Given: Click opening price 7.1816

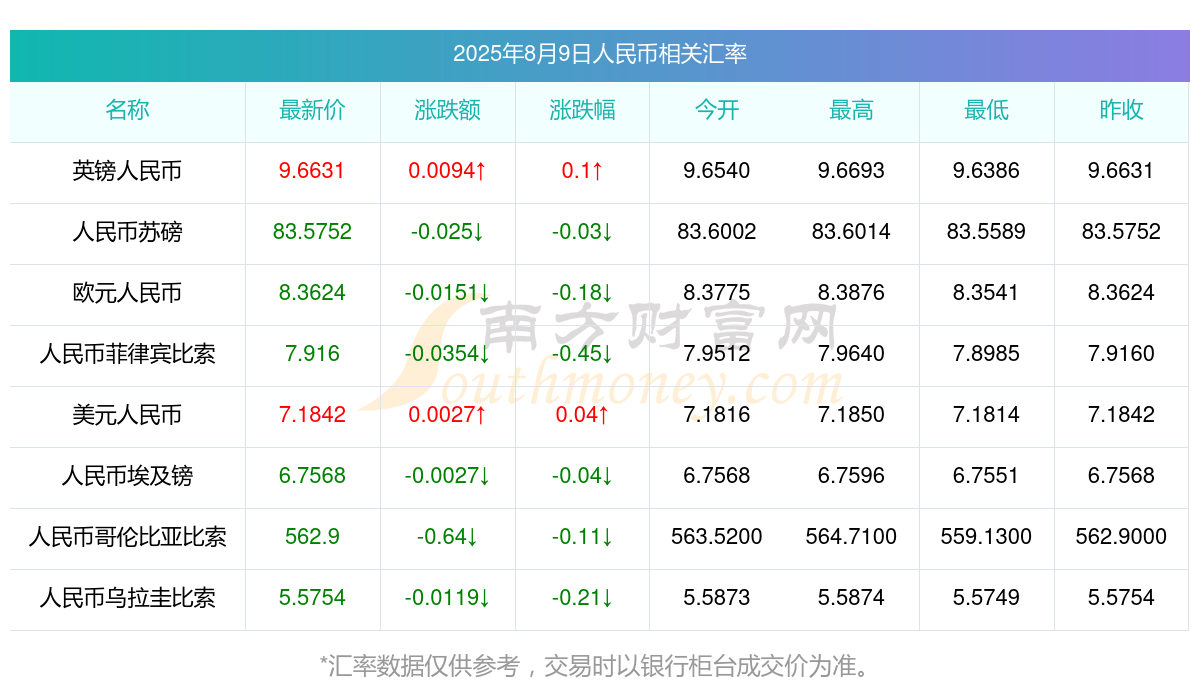Looking at the screenshot, I should (717, 415).
